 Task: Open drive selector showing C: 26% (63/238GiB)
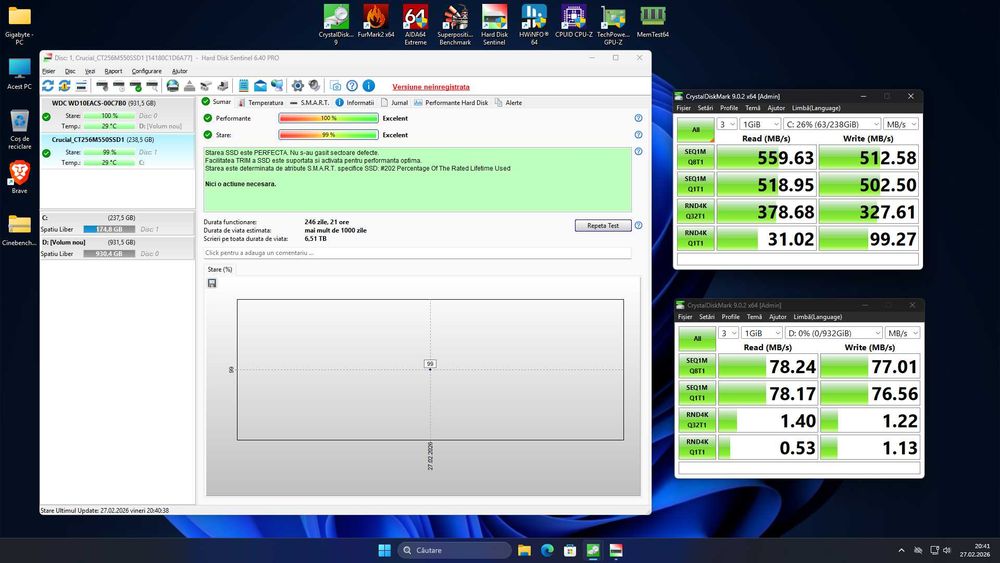832,124
